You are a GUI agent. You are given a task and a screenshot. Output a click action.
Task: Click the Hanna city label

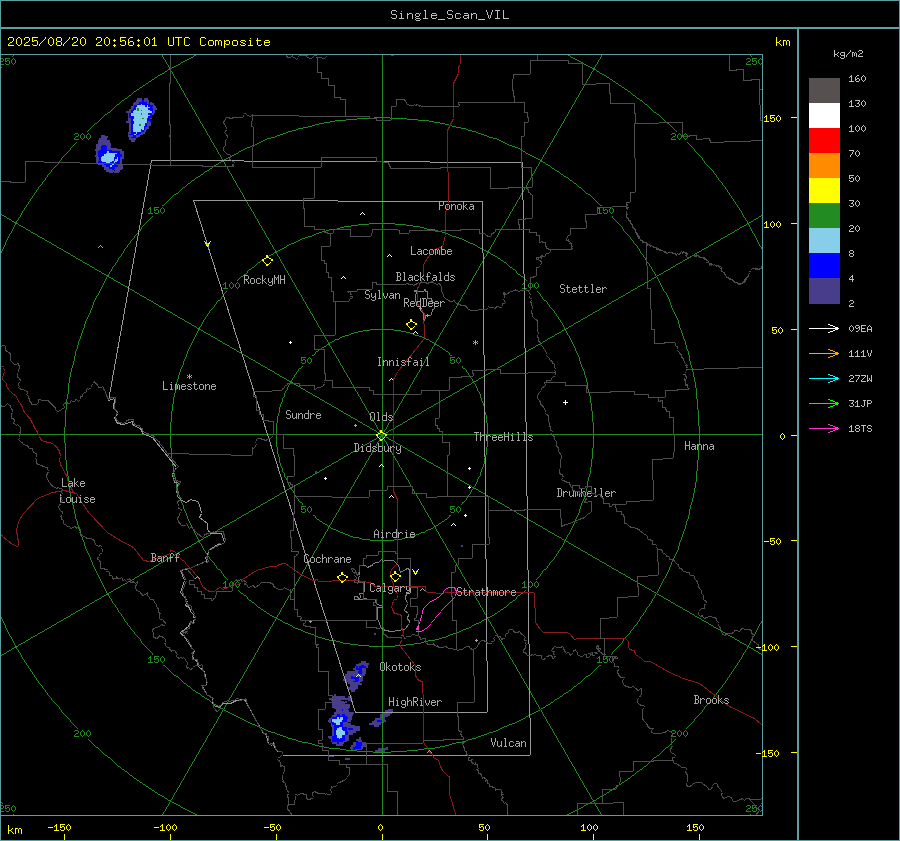tap(699, 446)
